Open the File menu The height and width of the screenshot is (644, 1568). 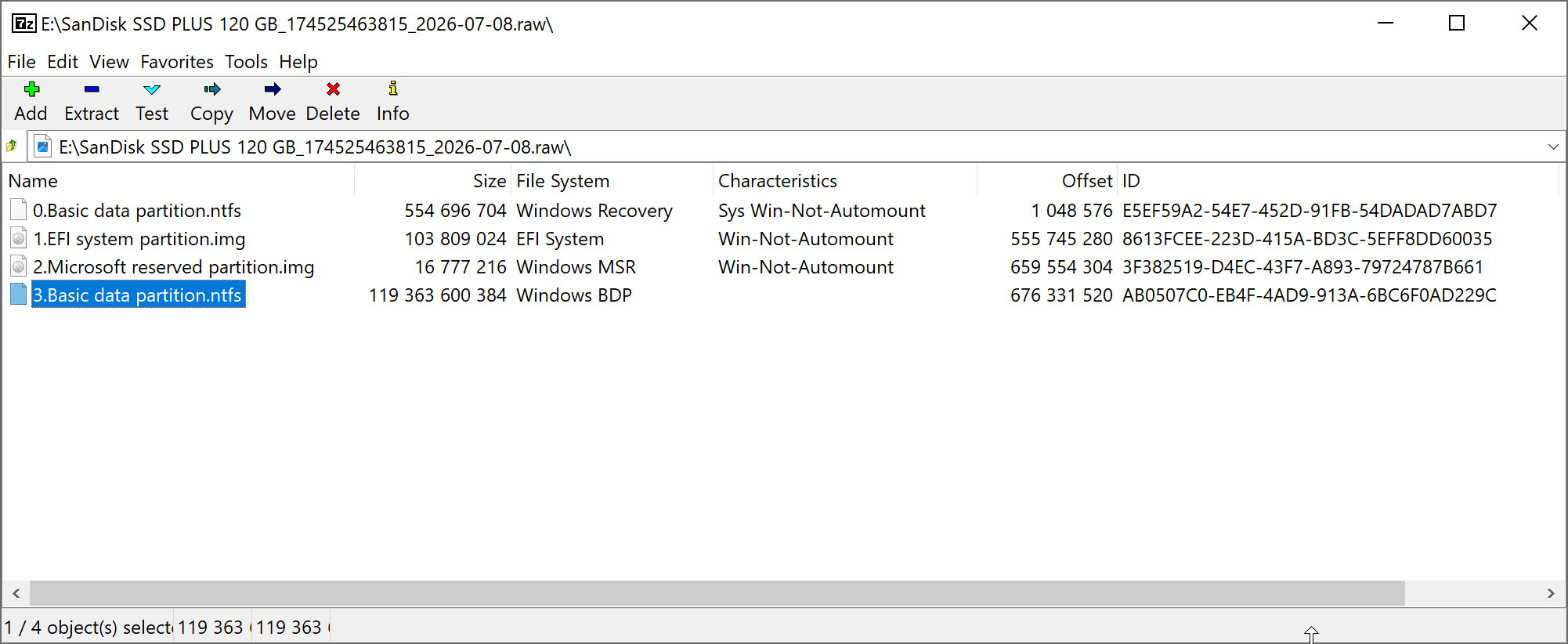22,62
